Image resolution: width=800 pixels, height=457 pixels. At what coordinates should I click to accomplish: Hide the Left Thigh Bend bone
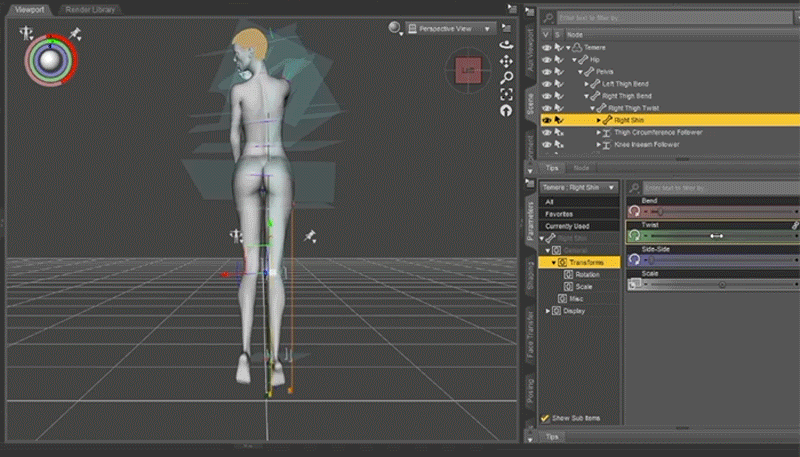[546, 84]
